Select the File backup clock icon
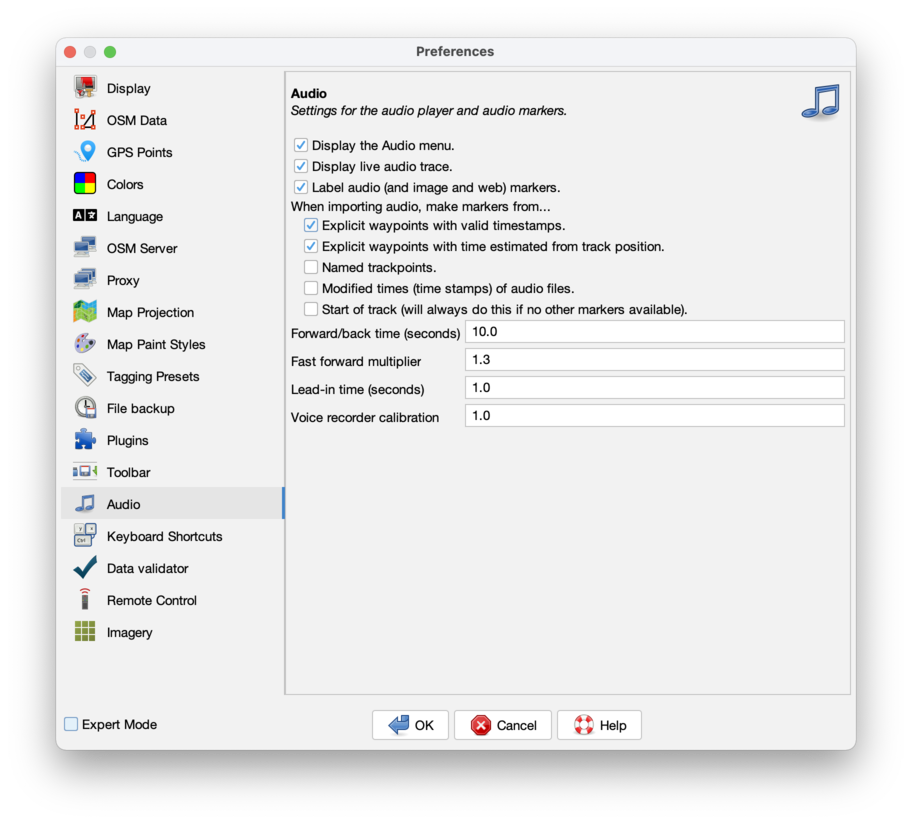Viewport: 912px width, 824px height. (x=86, y=408)
